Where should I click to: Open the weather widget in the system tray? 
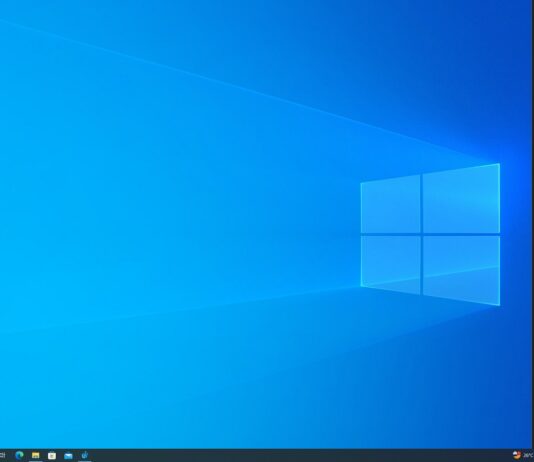click(523, 455)
